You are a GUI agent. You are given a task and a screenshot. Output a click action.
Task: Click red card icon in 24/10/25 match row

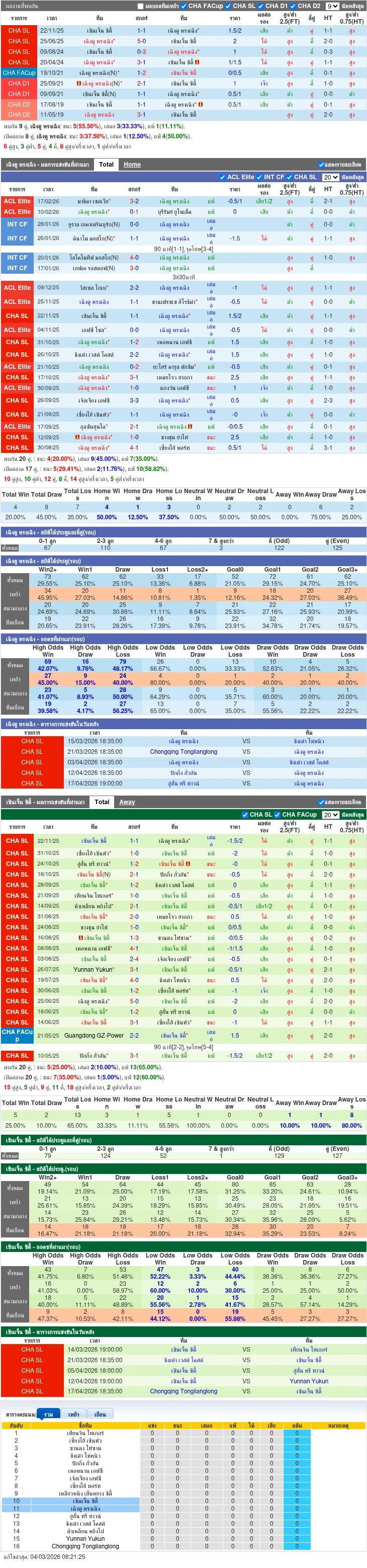(x=189, y=864)
